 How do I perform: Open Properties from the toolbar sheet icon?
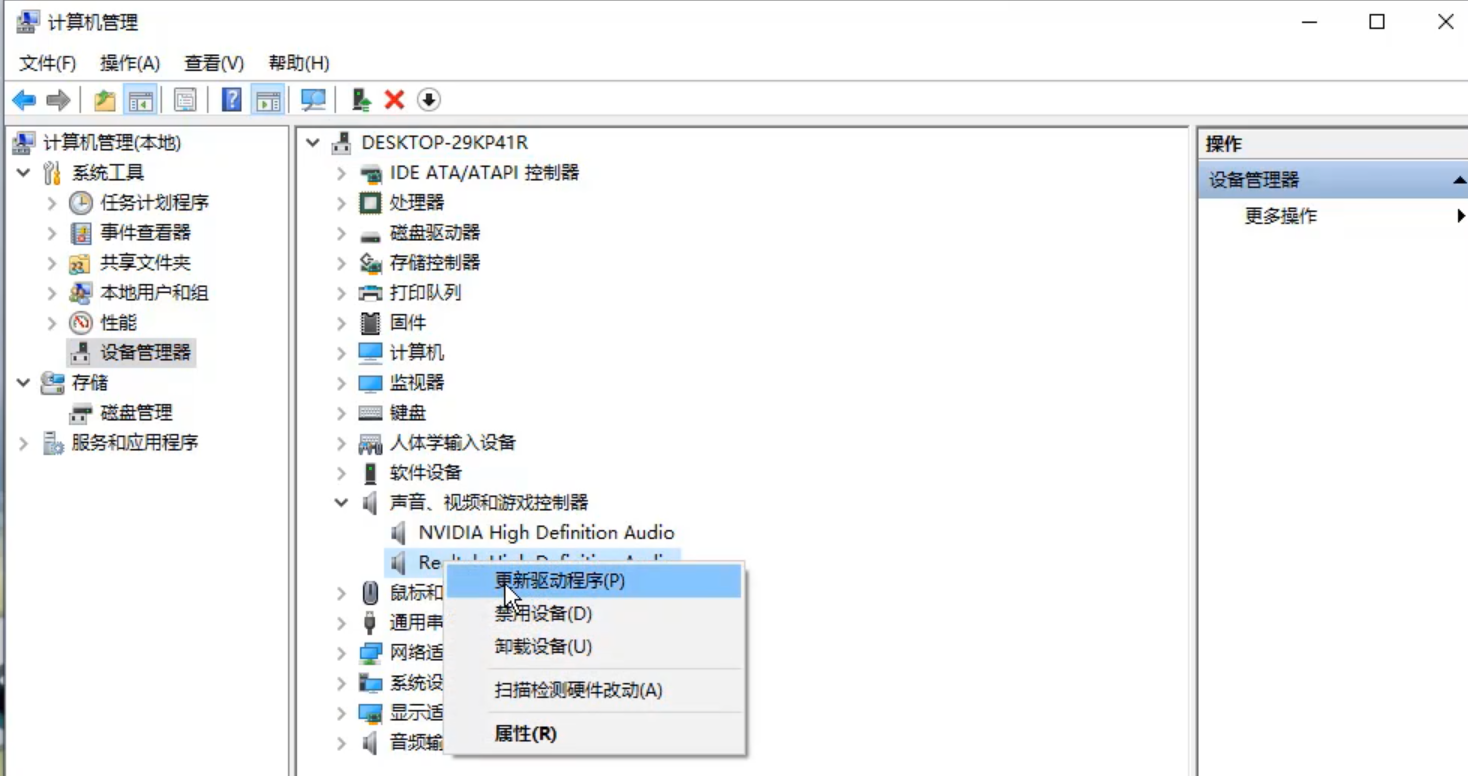click(x=185, y=100)
